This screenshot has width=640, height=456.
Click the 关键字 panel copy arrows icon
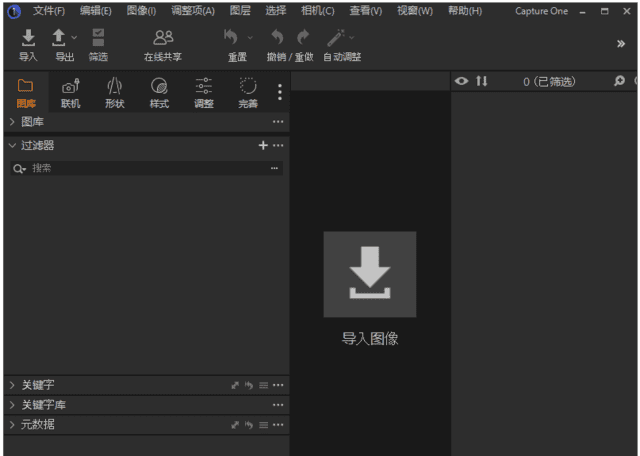[x=235, y=385]
